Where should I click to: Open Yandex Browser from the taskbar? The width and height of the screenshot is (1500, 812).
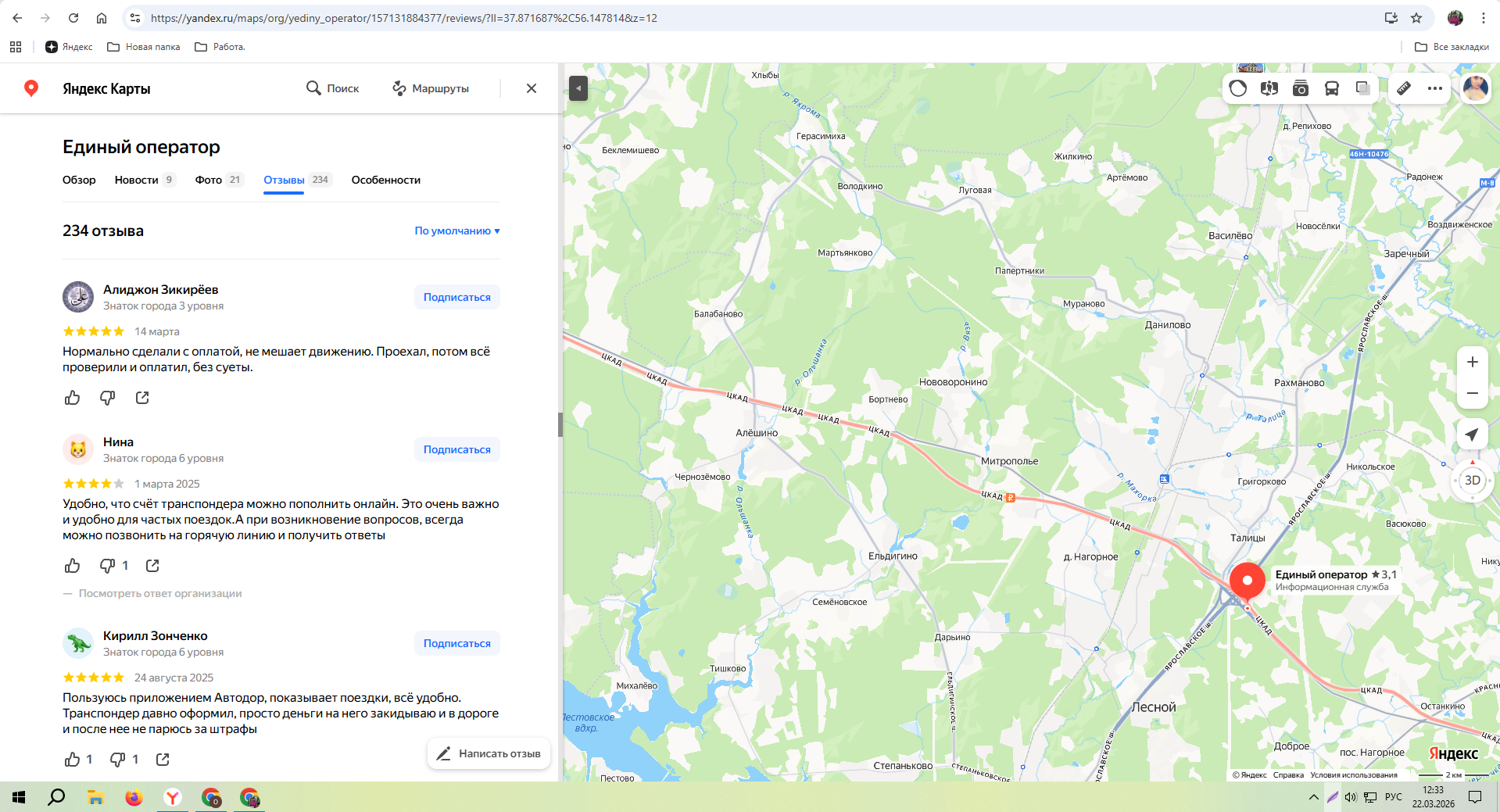coord(173,798)
